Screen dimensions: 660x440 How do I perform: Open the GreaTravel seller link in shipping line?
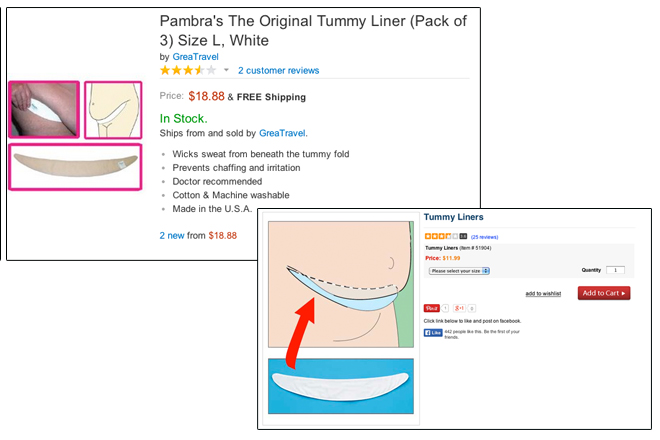pyautogui.click(x=282, y=133)
